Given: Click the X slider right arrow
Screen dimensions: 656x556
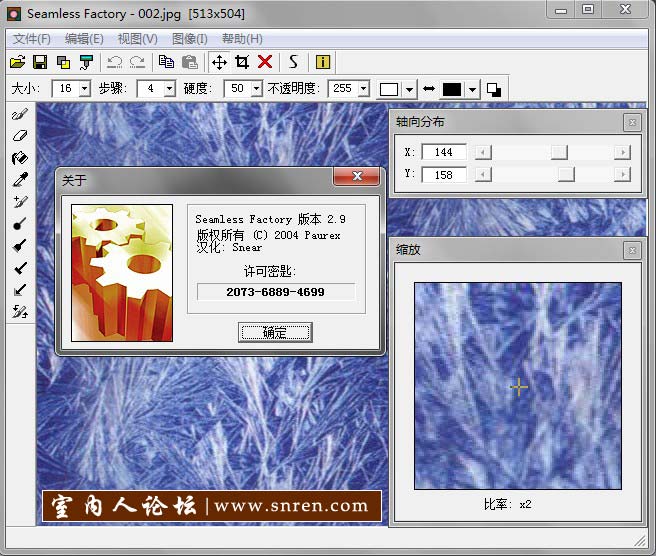Looking at the screenshot, I should point(623,152).
